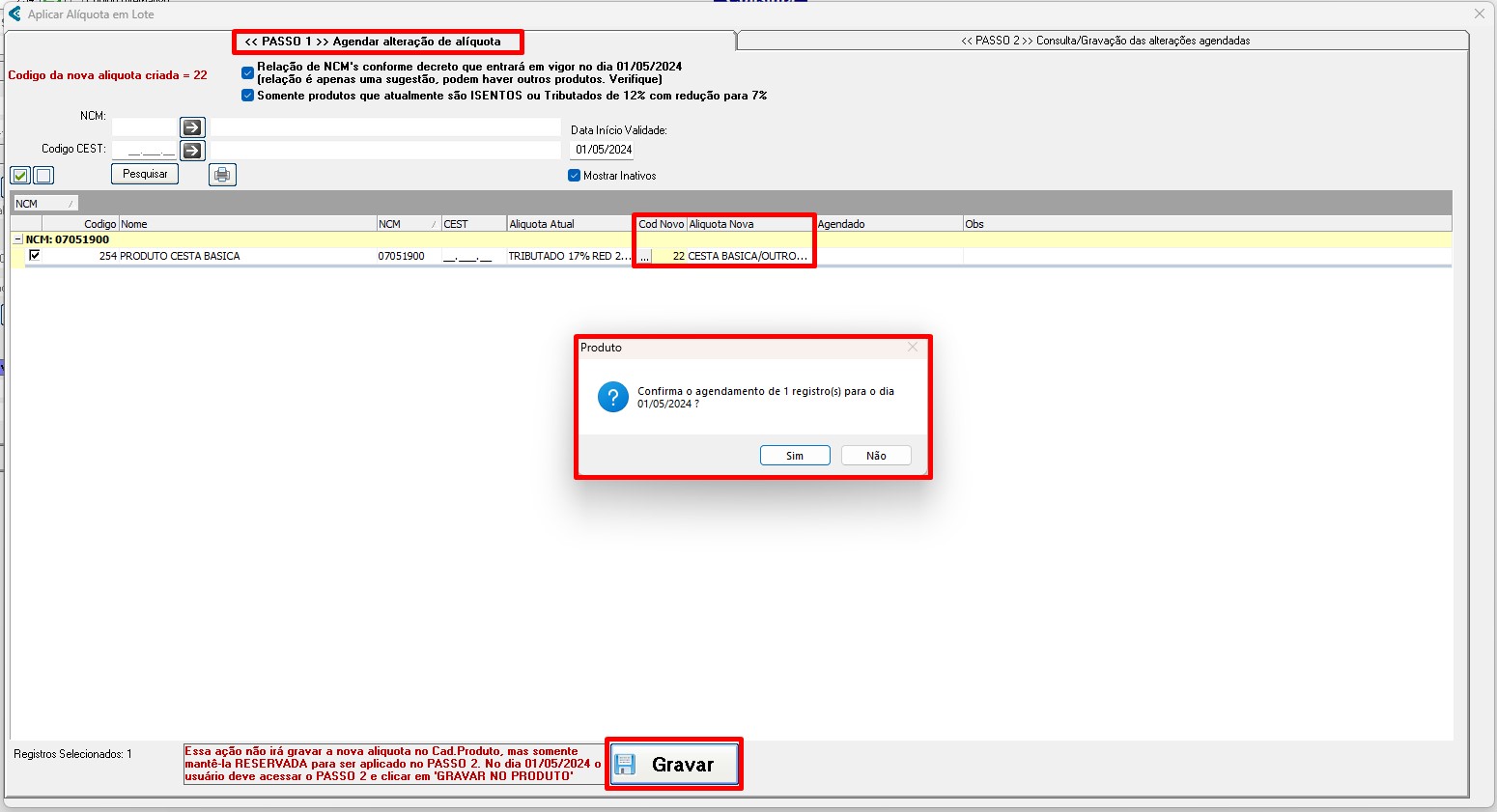The image size is (1497, 812).
Task: Click the Gravar button
Action: point(674,765)
